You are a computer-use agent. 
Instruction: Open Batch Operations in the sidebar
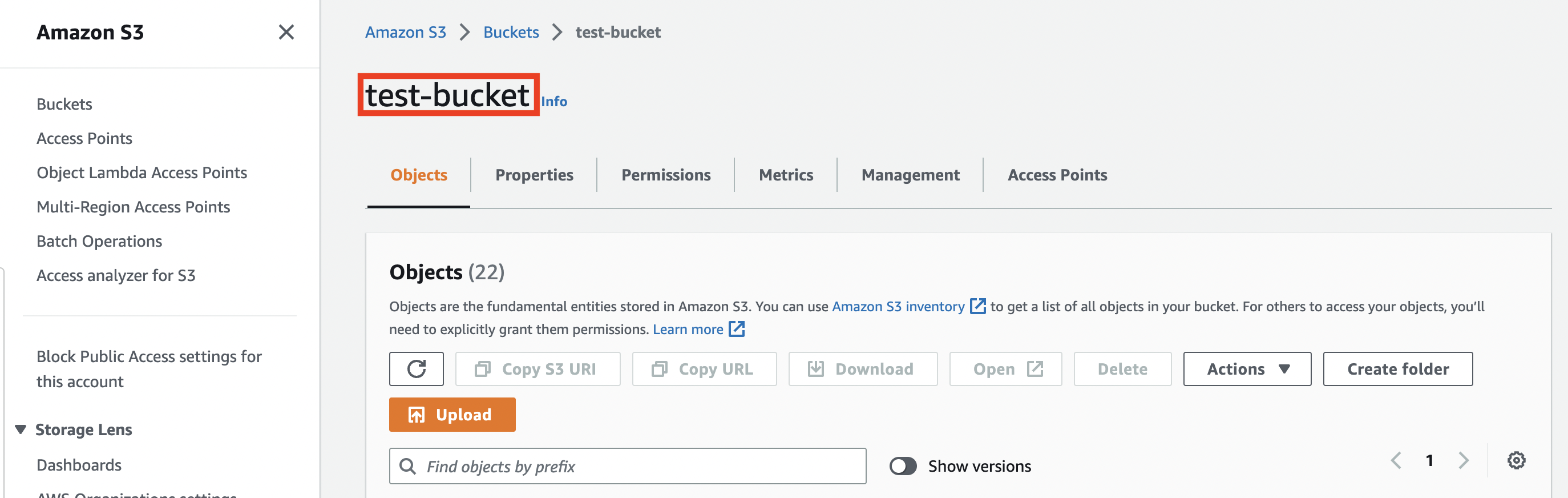[99, 242]
